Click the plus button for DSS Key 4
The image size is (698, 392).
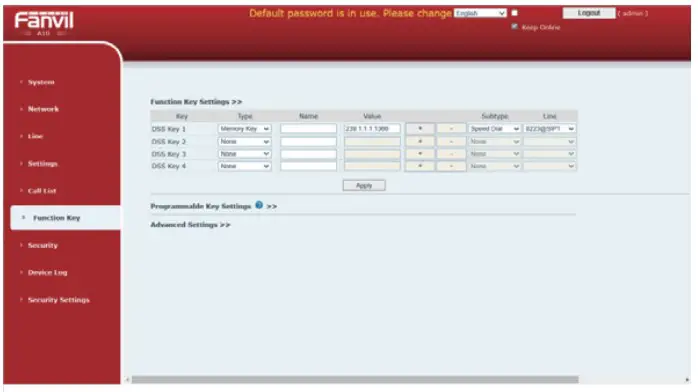click(x=420, y=166)
